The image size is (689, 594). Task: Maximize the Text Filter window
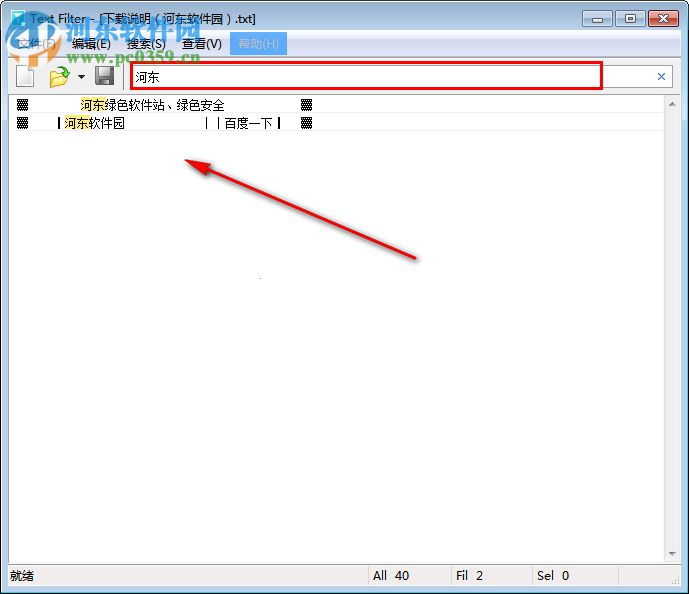click(630, 19)
